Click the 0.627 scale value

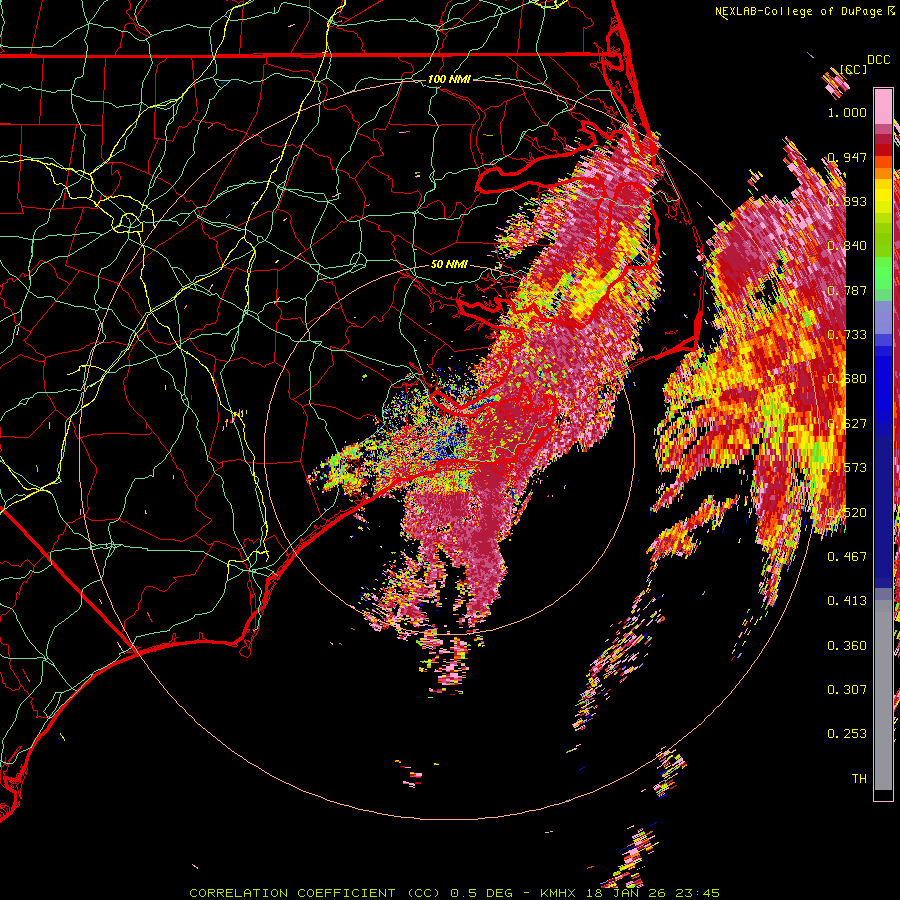tap(847, 424)
